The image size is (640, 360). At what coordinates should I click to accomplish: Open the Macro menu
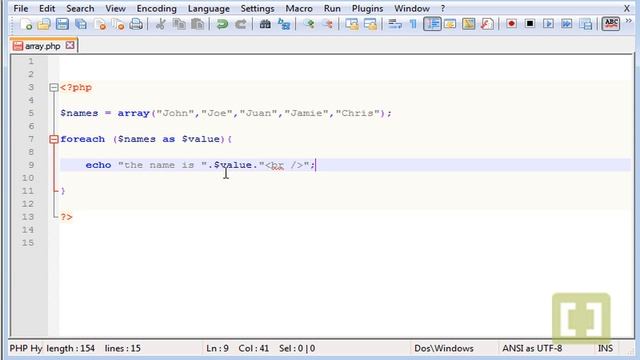tap(299, 8)
